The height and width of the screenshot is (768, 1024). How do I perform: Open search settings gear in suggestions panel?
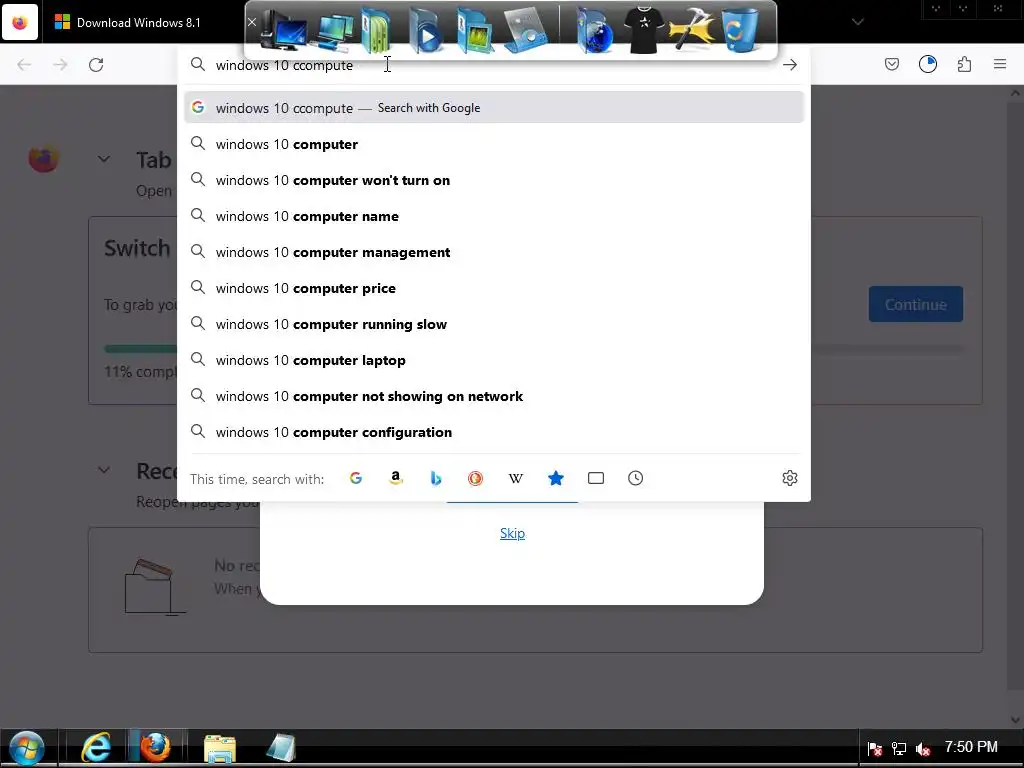790,478
